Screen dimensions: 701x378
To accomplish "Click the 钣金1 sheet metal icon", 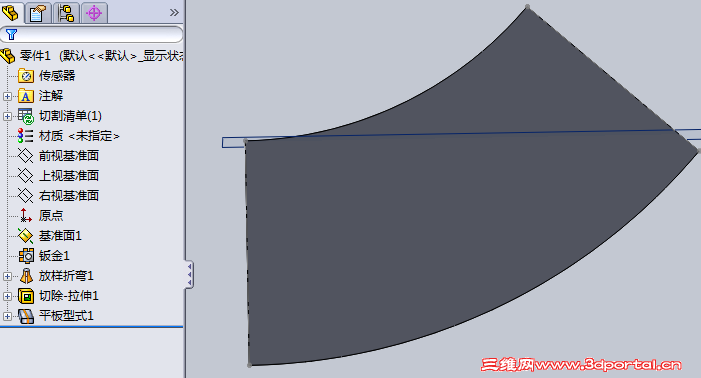I will point(26,256).
